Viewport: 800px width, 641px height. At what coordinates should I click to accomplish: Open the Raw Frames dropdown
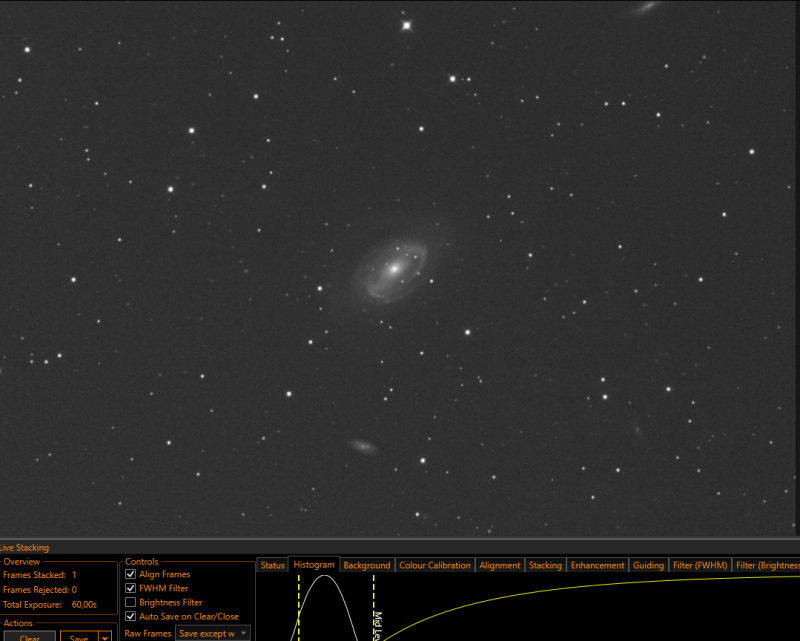click(x=213, y=633)
